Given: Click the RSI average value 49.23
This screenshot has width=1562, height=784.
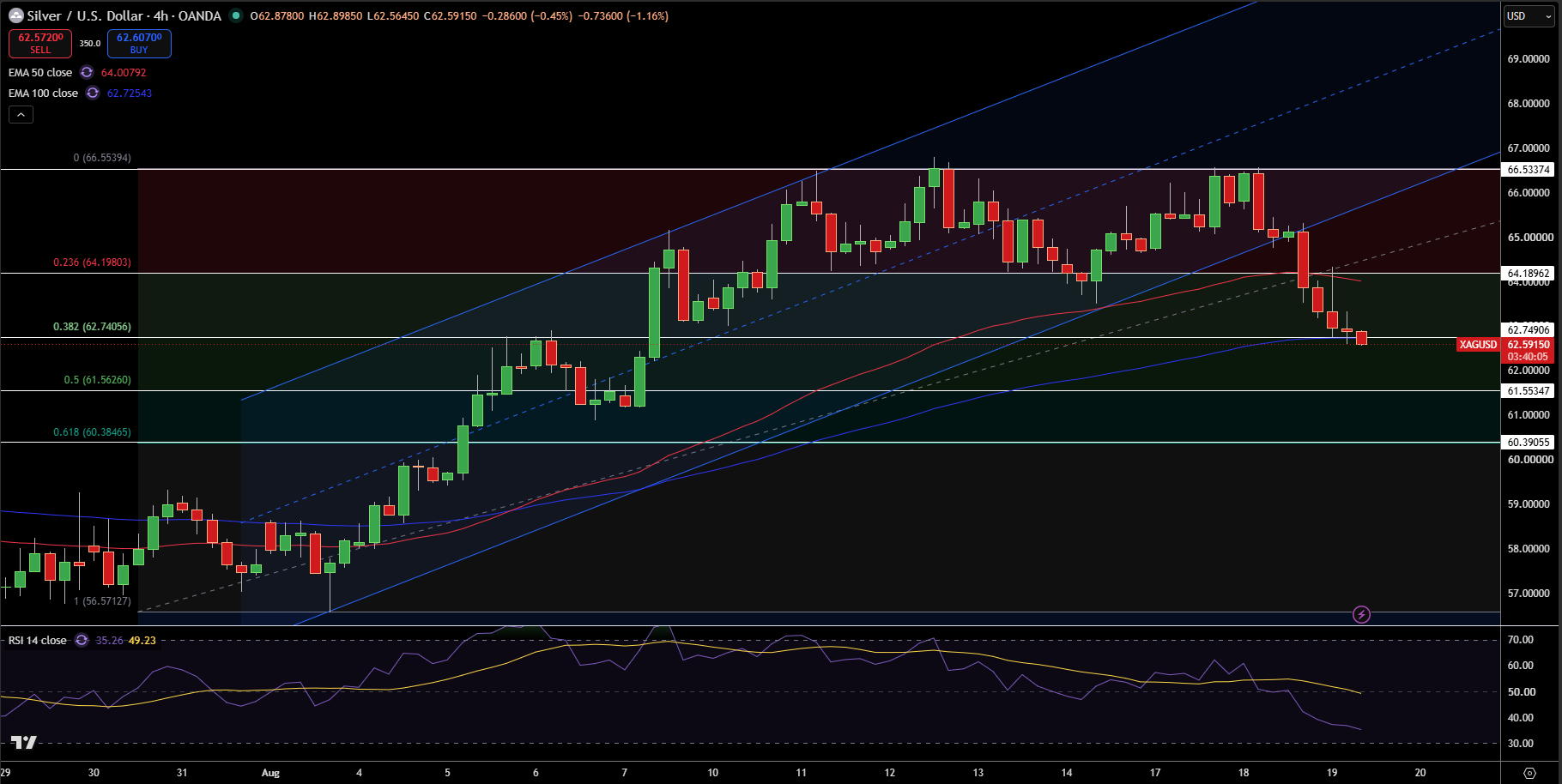Looking at the screenshot, I should click(142, 641).
